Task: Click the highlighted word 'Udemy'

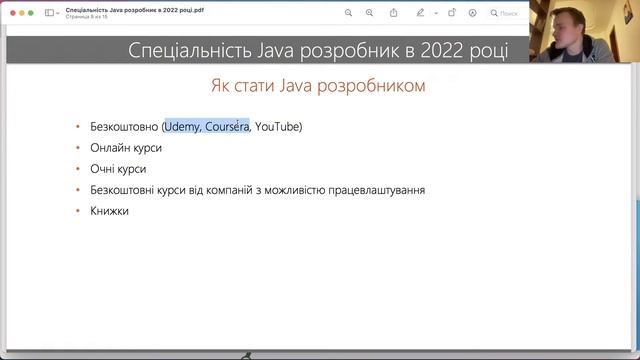Action: (182, 127)
